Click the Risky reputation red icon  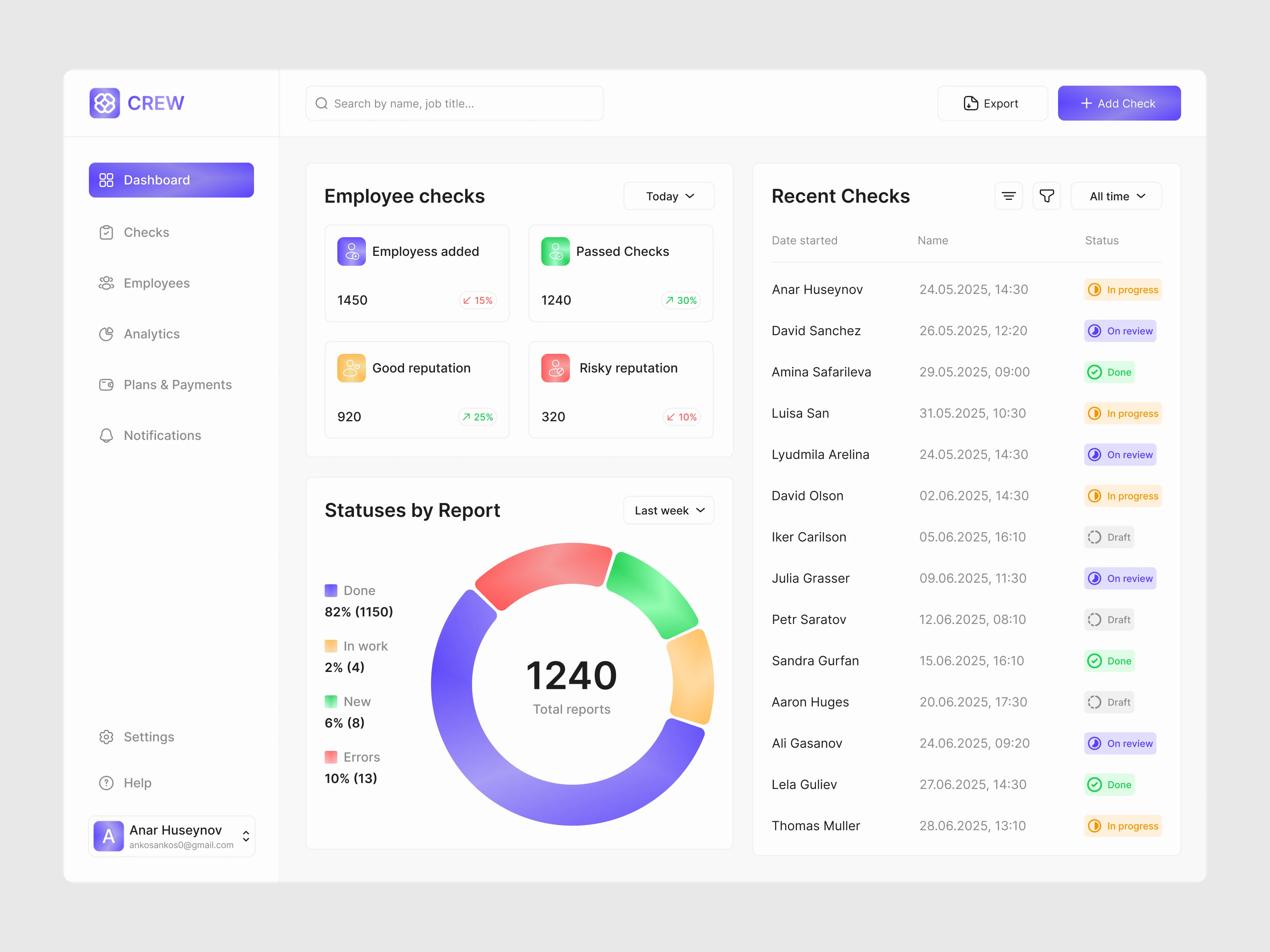[x=555, y=368]
